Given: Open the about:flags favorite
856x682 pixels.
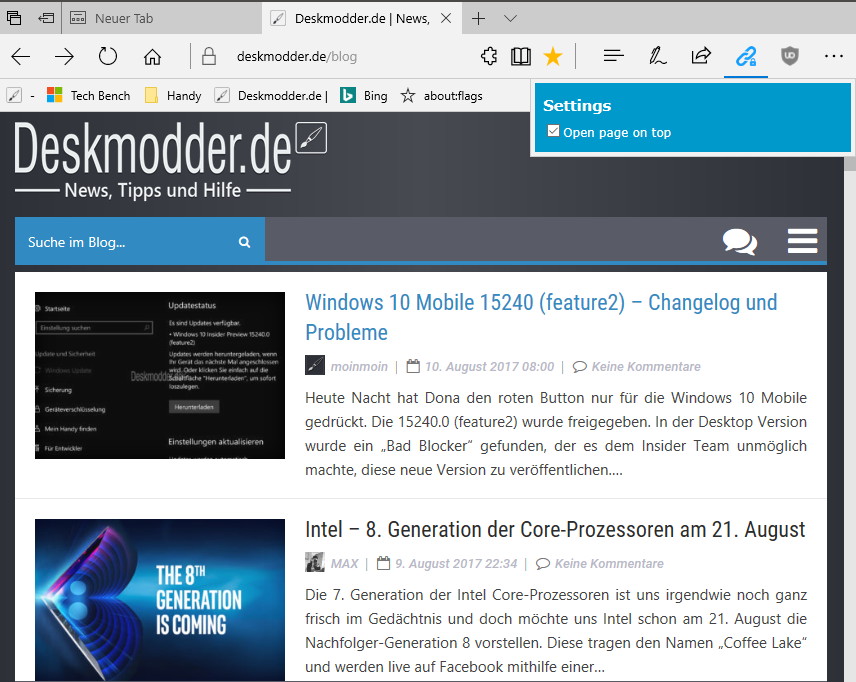Looking at the screenshot, I should tap(442, 96).
